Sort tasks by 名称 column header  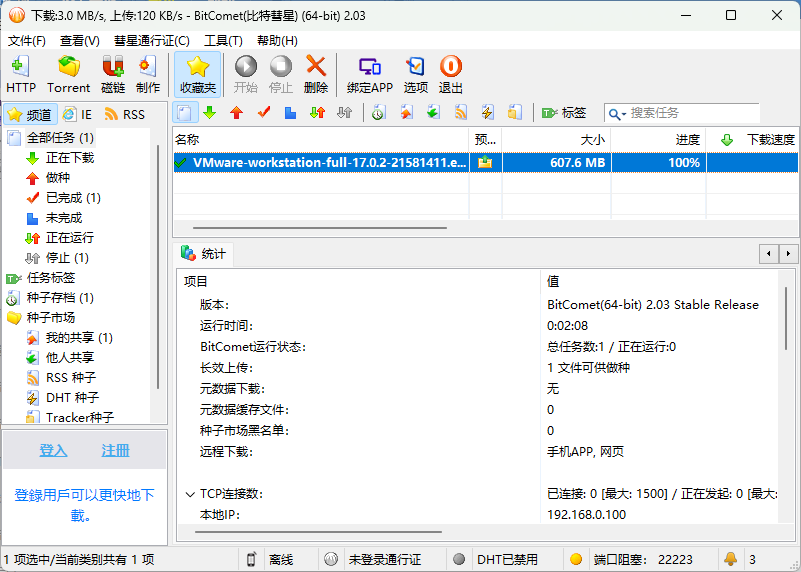320,140
